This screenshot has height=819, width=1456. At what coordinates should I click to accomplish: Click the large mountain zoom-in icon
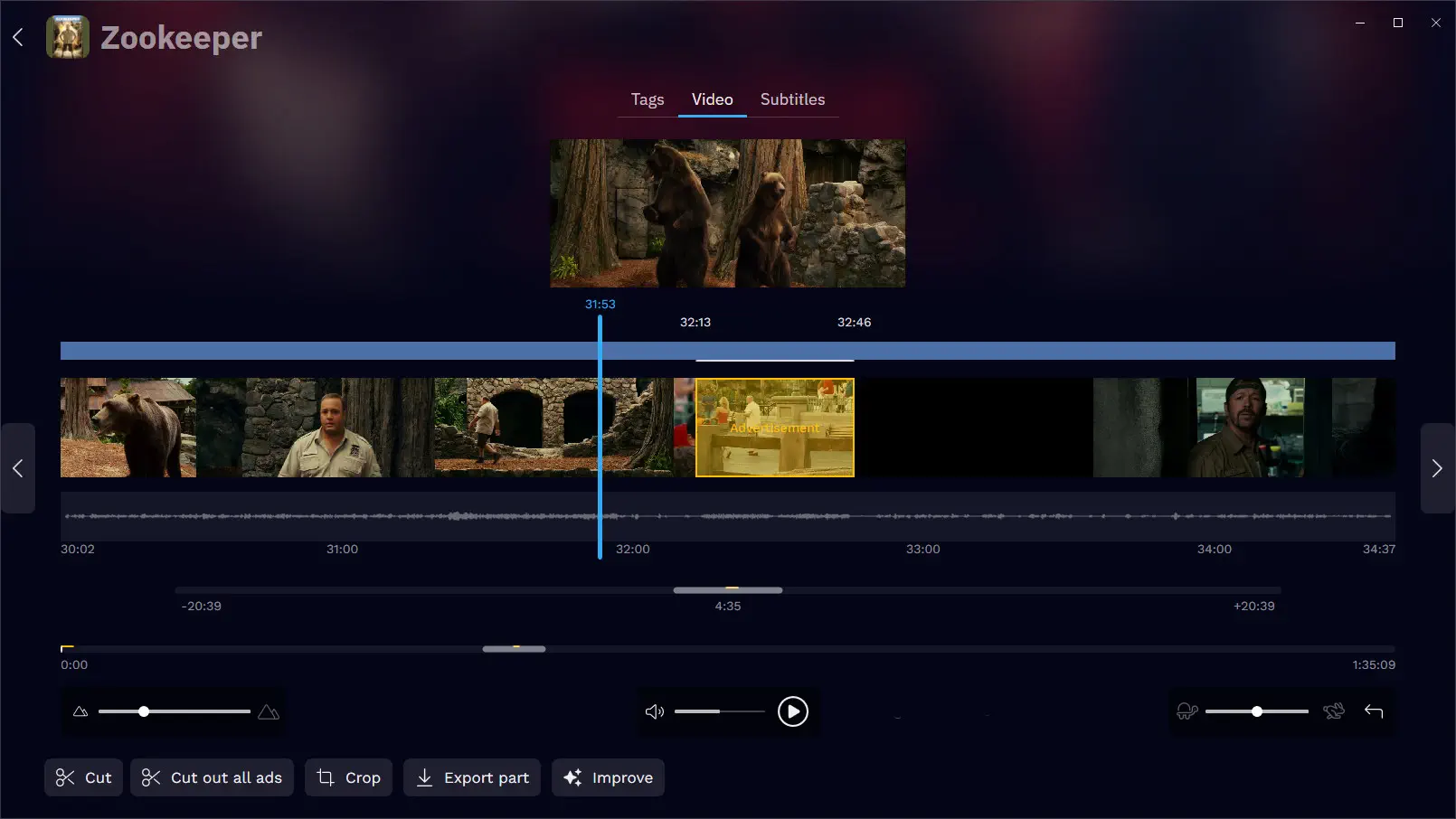269,711
